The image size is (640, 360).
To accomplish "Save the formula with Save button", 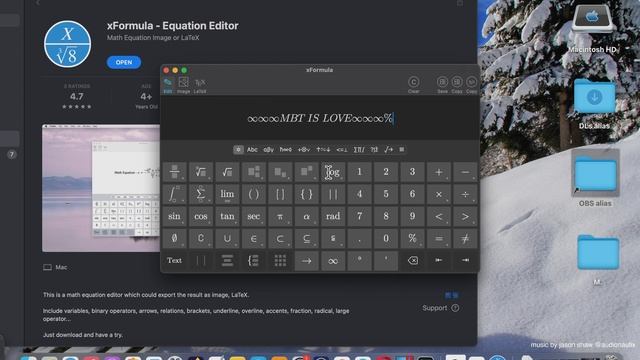I will point(442,85).
